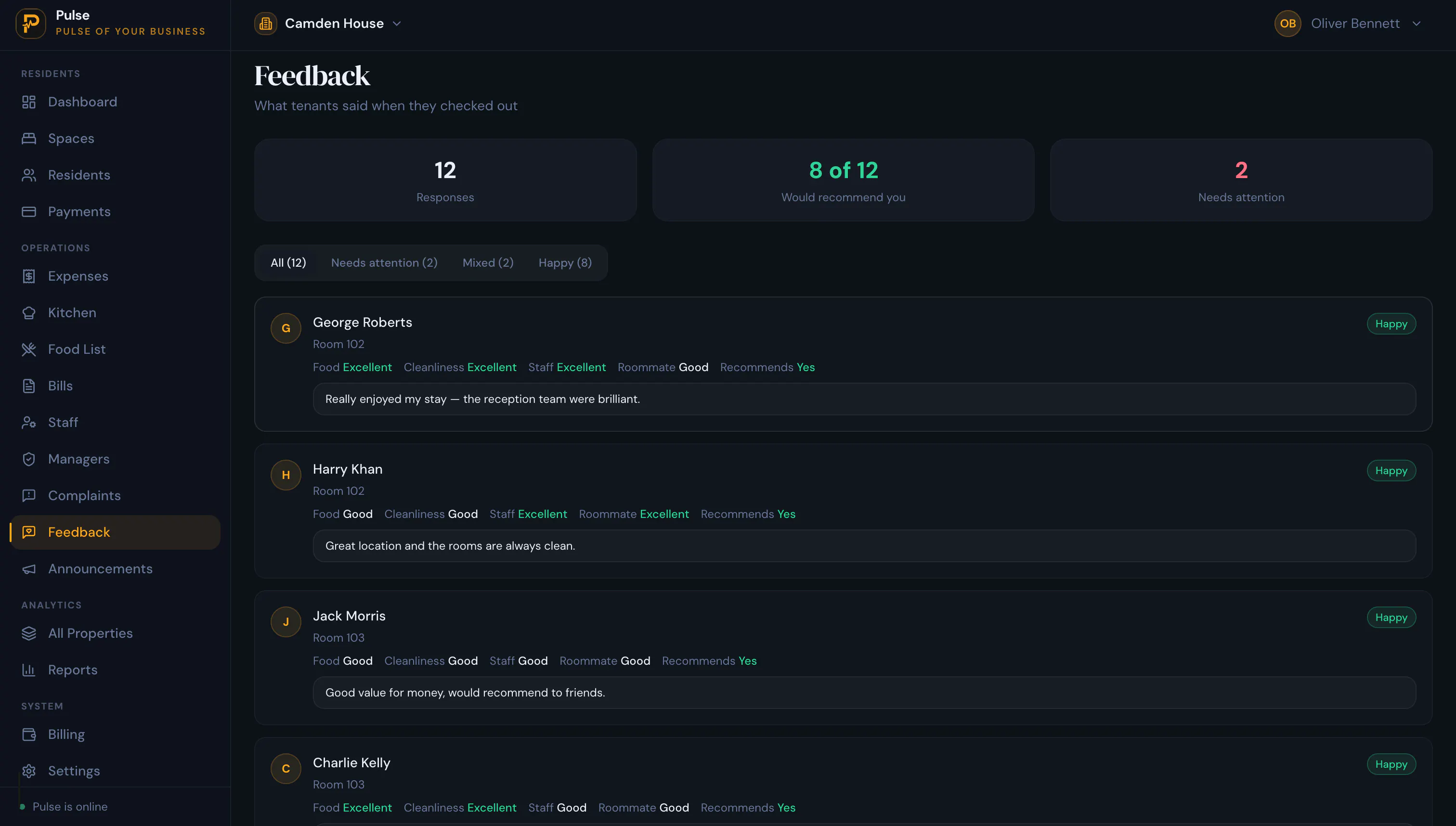Screen dimensions: 1456x826
Task: Open the Announcements page
Action: 115,569
